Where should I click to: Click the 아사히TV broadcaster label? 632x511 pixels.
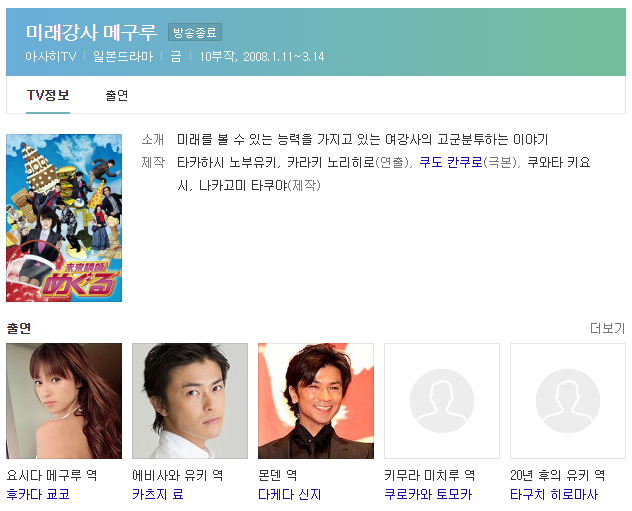tap(51, 56)
